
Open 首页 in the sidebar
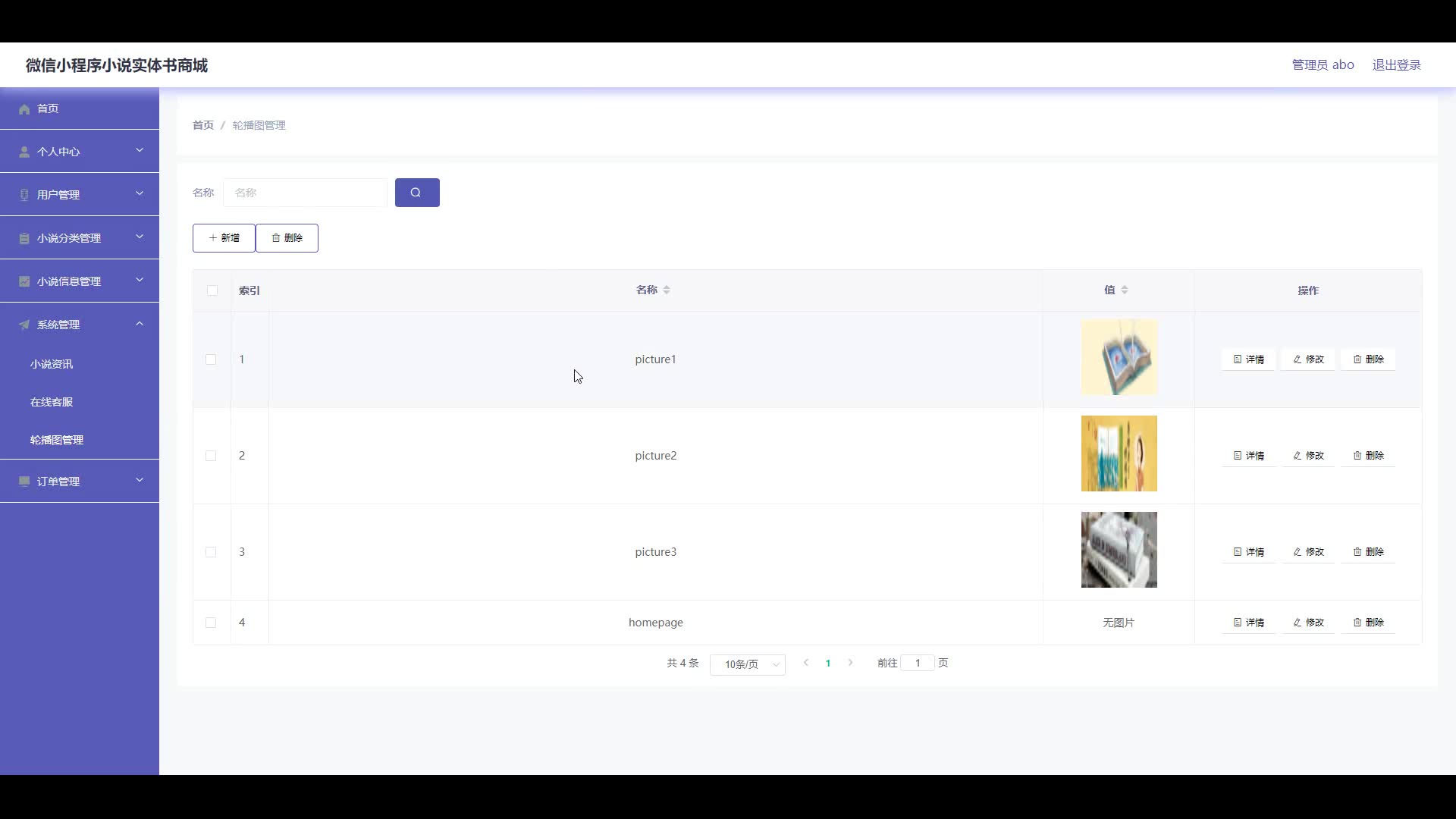80,108
